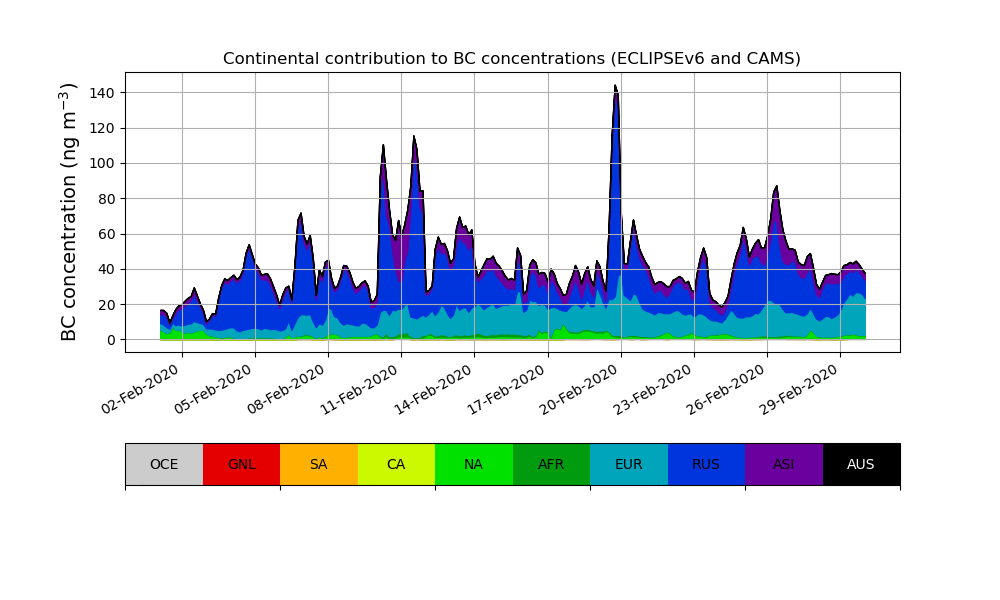Click the dark green AFR swatch
Screen dimensions: 1000x600
pos(551,464)
